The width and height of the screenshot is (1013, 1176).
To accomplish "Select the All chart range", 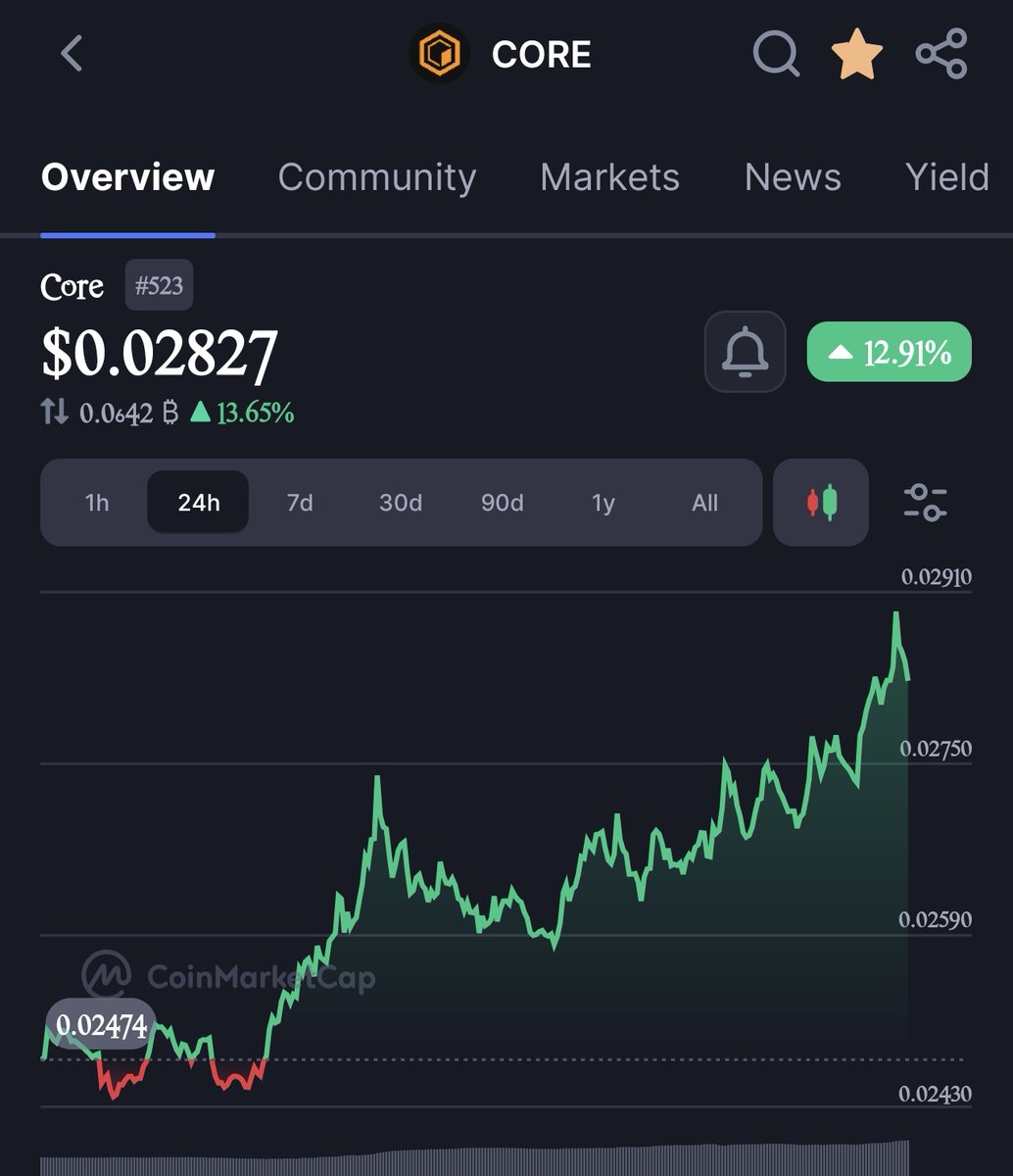I will pos(704,503).
